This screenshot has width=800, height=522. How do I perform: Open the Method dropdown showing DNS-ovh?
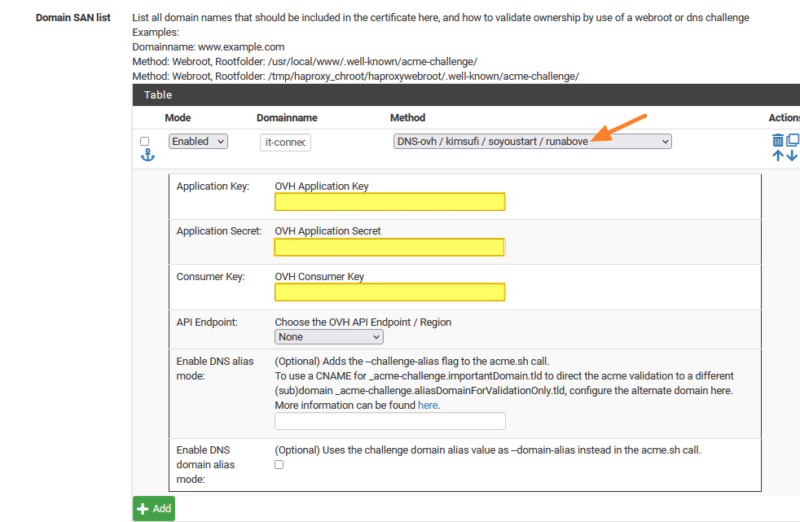point(532,141)
